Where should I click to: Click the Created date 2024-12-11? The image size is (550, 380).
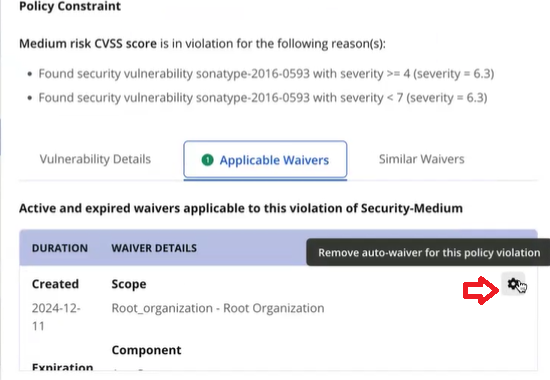56,317
